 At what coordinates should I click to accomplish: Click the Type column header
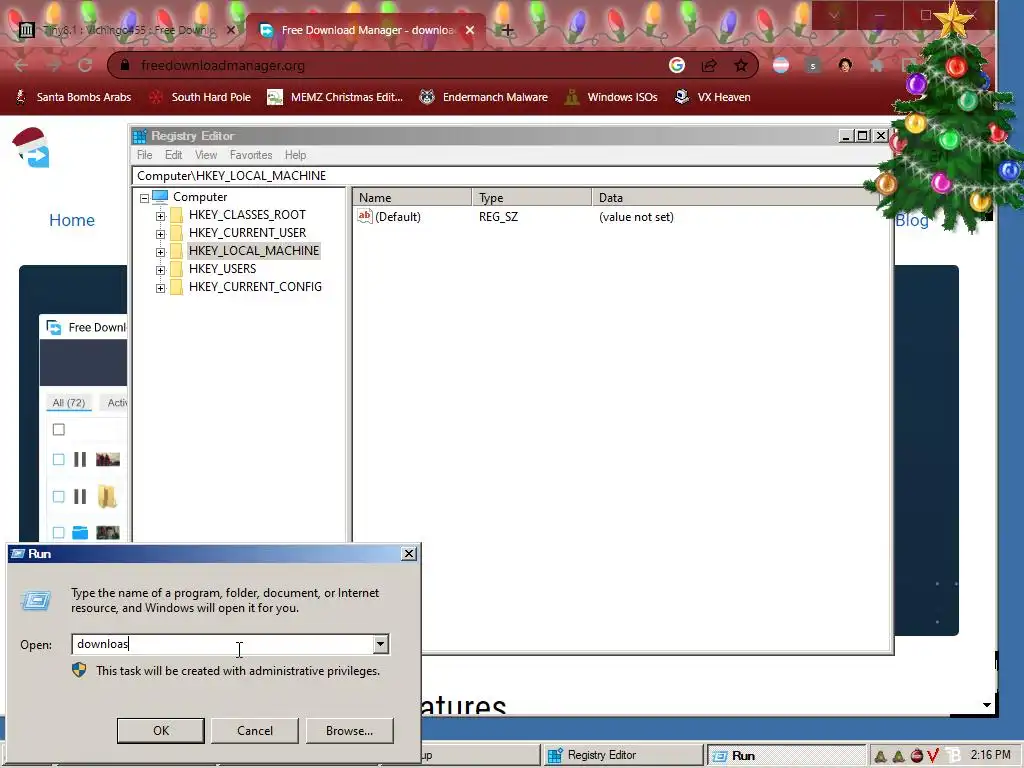[x=531, y=197]
